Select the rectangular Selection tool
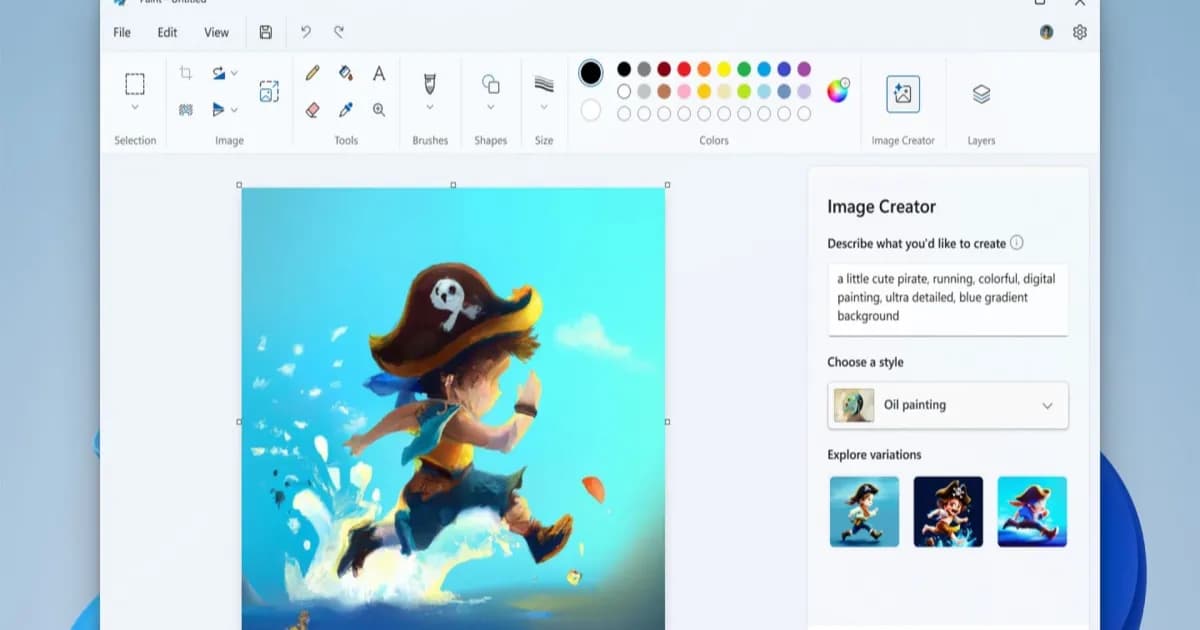The image size is (1200, 630). pos(134,83)
